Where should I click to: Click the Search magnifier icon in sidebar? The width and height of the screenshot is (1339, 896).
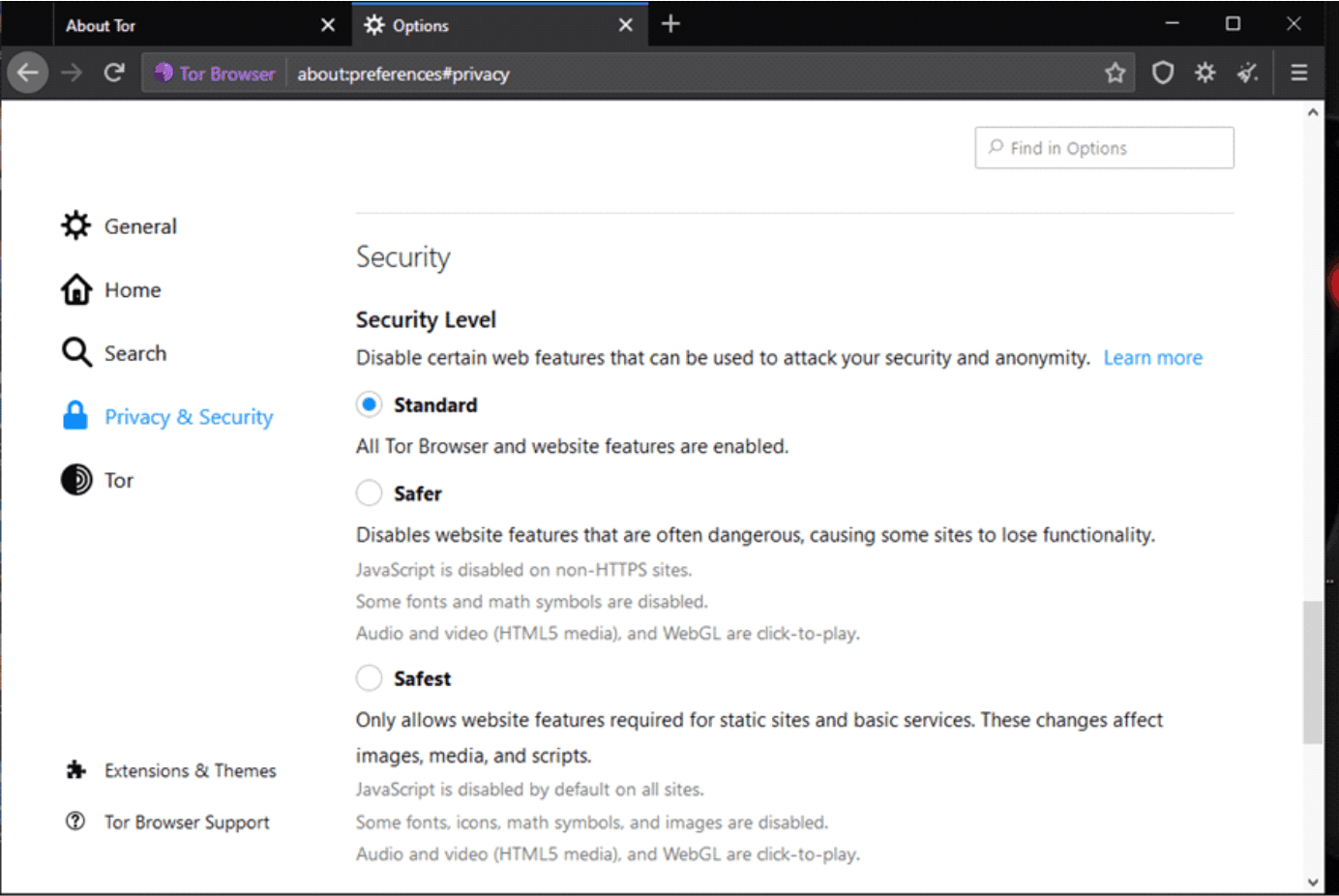[x=76, y=352]
